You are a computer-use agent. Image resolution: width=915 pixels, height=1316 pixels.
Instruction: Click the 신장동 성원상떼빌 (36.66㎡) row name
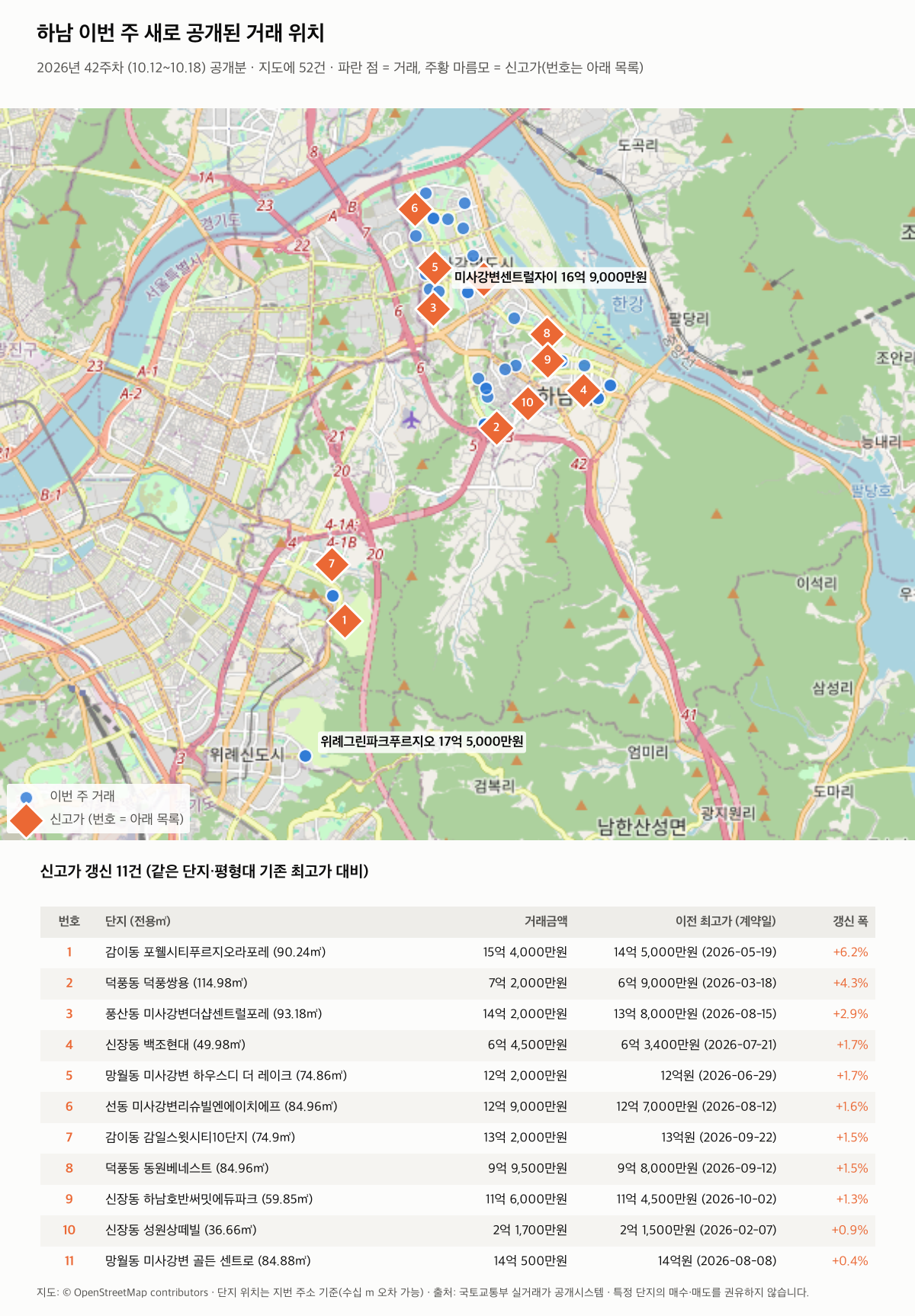coord(181,1230)
